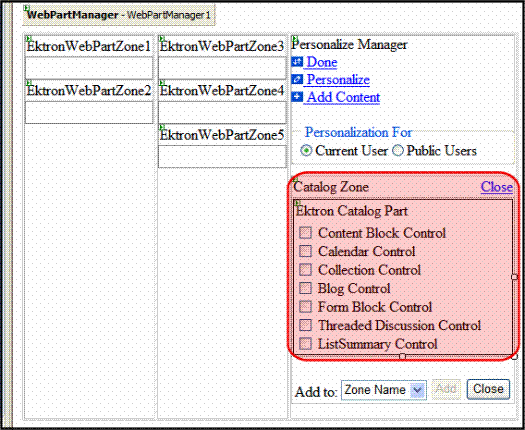525x430 pixels.
Task: Click the green smart-tag arrow on Catalog Zone
Action: click(295, 180)
